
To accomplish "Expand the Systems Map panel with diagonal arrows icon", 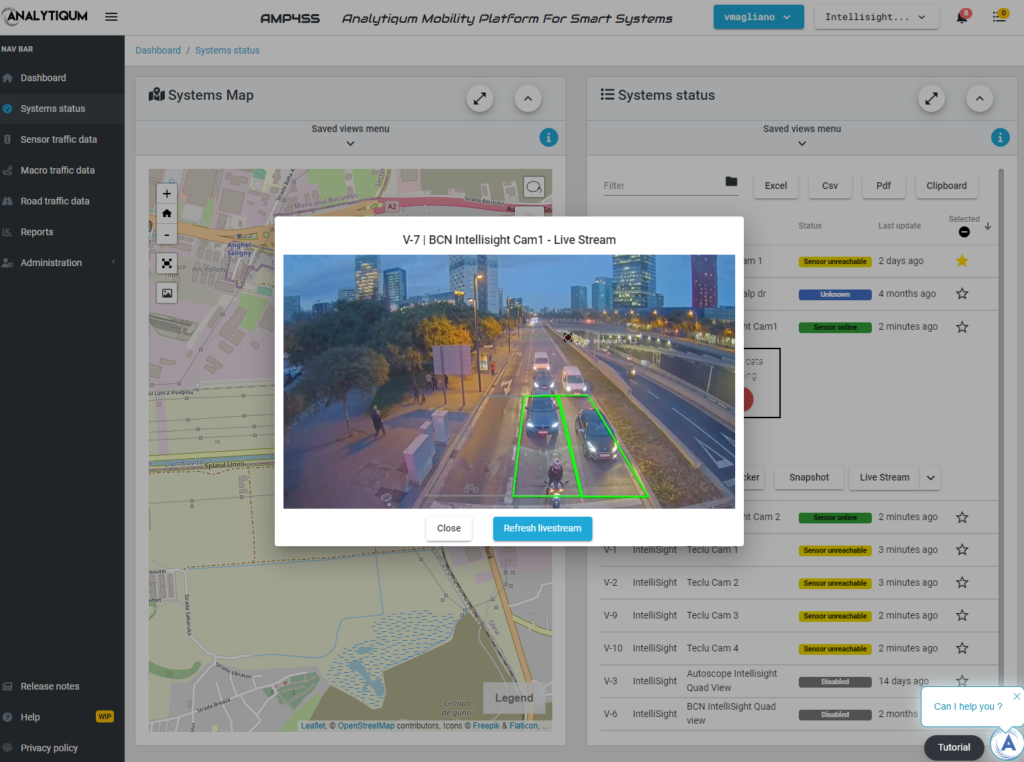I will [x=479, y=98].
